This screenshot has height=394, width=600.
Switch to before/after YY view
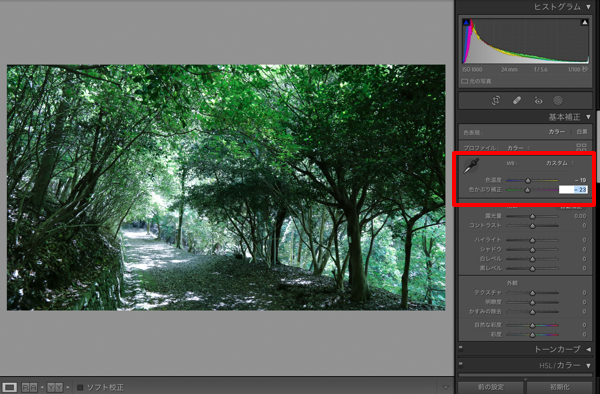click(x=55, y=387)
